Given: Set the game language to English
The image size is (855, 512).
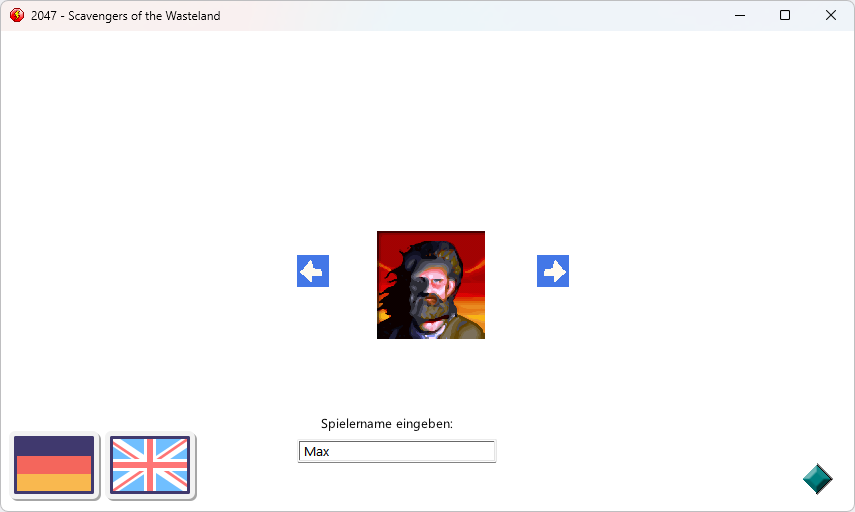Looking at the screenshot, I should 150,465.
